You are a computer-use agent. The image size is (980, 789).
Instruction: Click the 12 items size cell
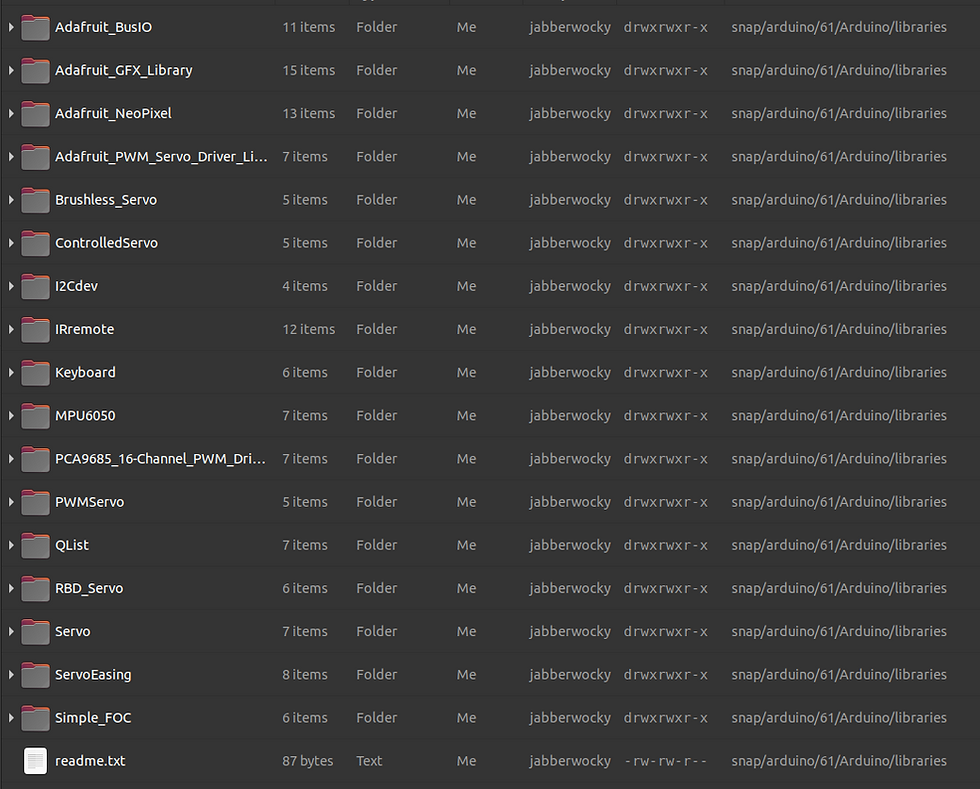pos(309,329)
